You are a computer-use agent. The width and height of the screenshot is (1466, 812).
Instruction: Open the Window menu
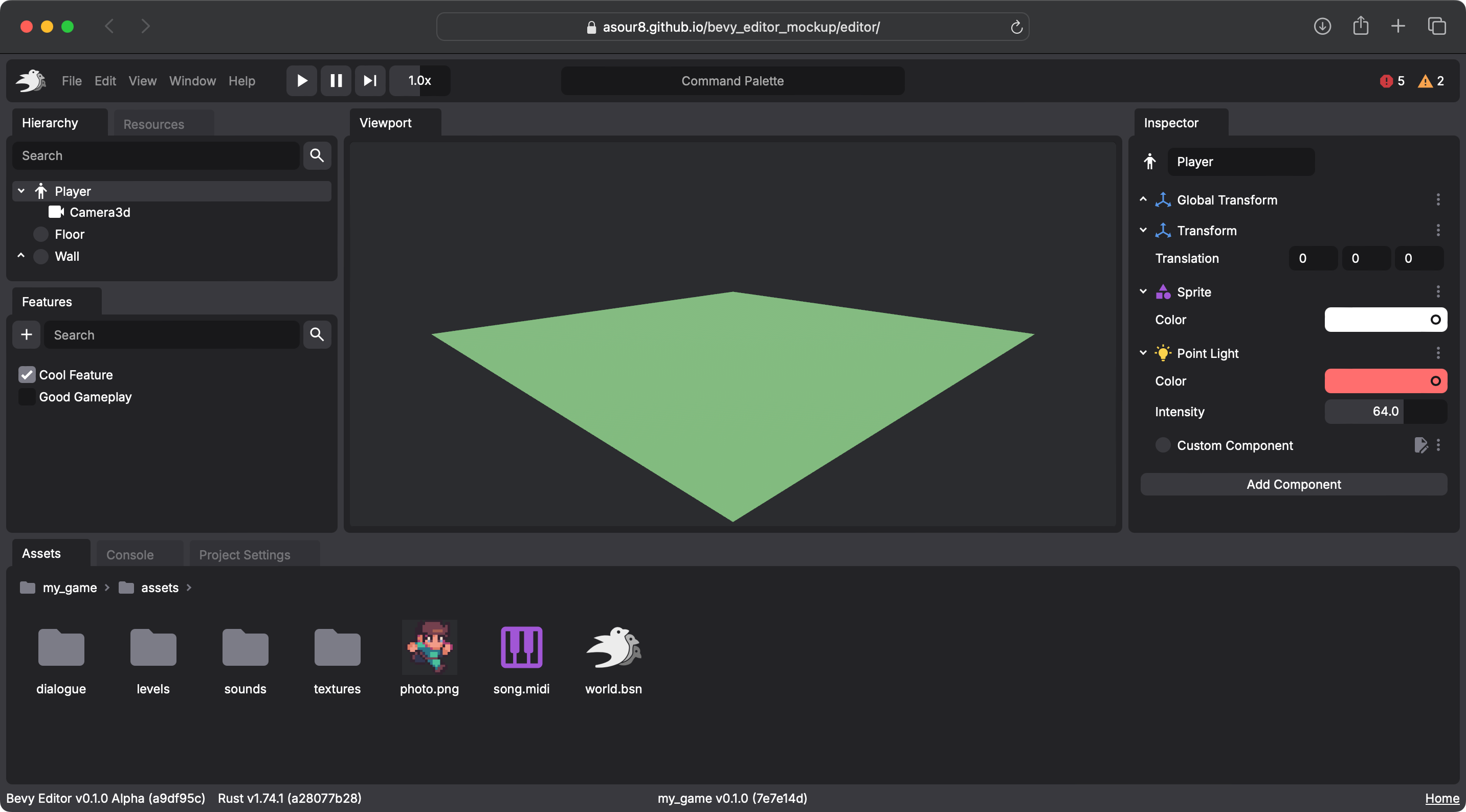tap(192, 81)
